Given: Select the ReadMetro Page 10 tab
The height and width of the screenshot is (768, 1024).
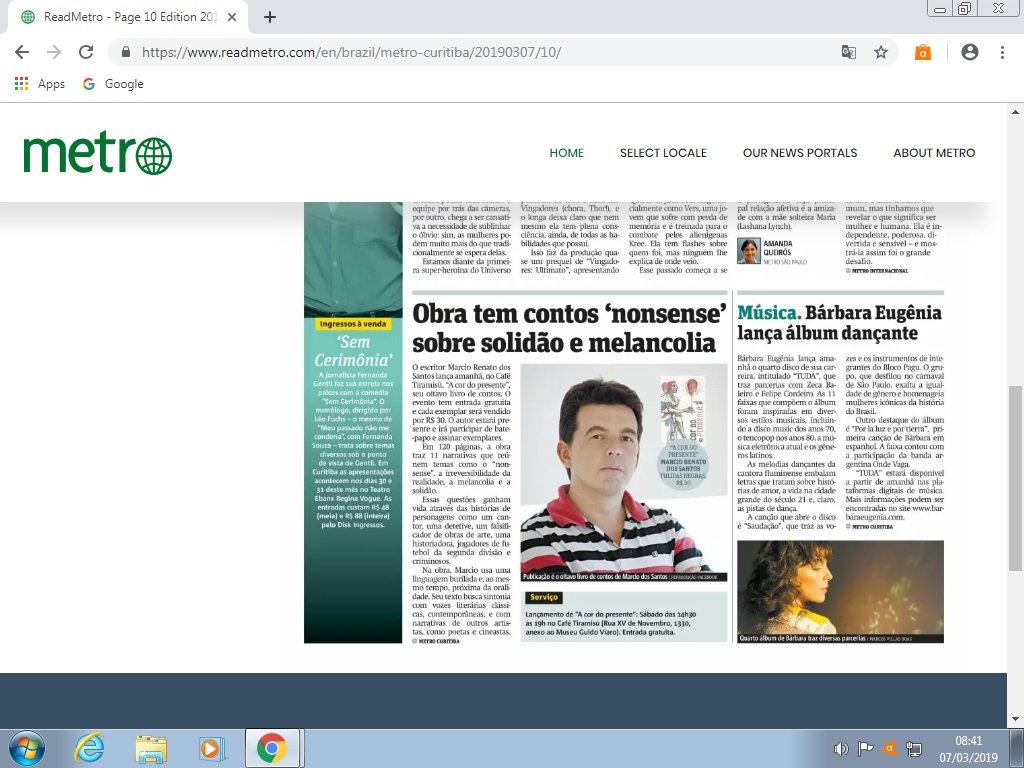Looking at the screenshot, I should point(127,17).
